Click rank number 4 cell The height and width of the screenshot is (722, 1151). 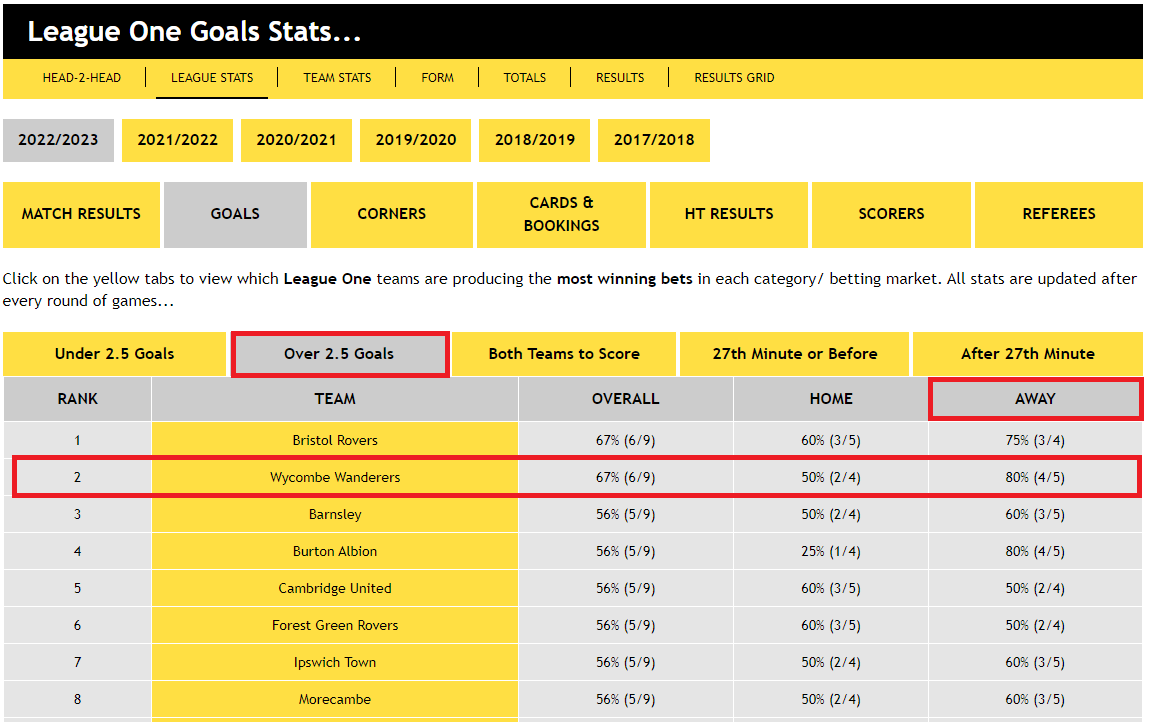pos(78,551)
